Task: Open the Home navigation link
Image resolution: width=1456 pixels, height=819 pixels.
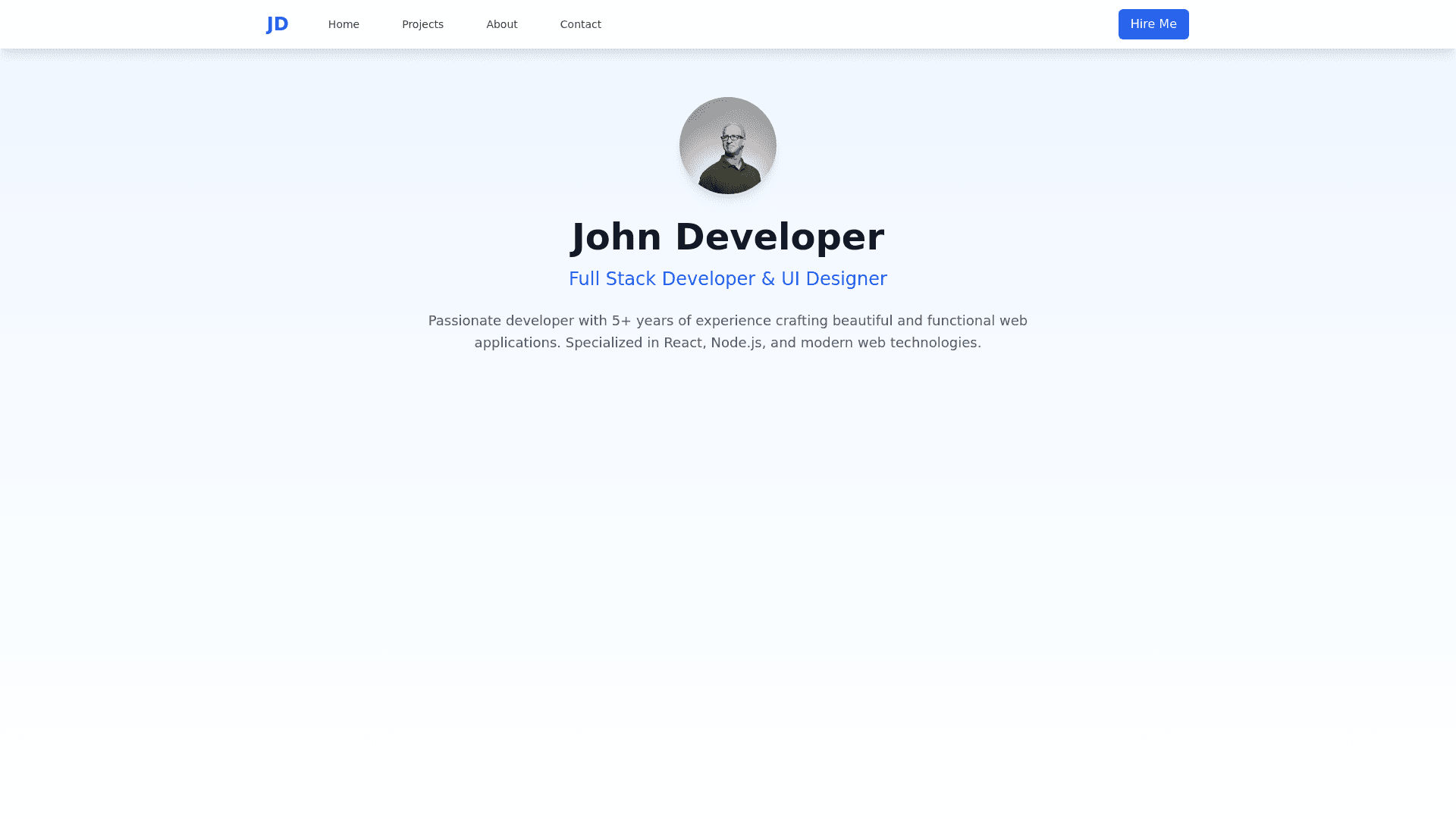Action: [344, 24]
